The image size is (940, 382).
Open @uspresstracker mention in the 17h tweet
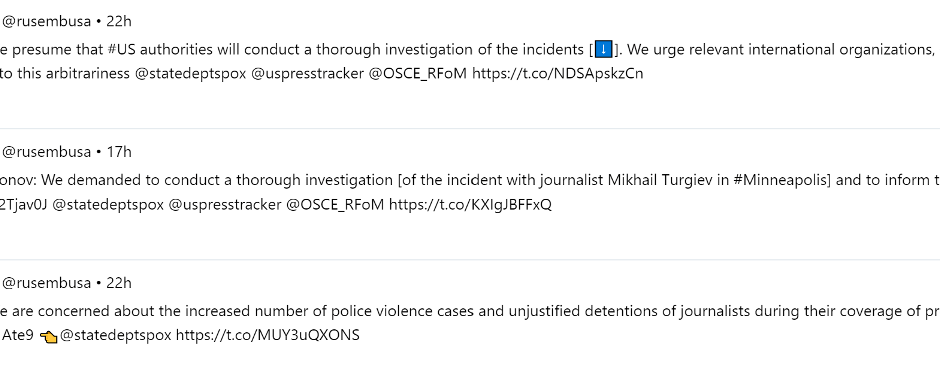(x=225, y=204)
